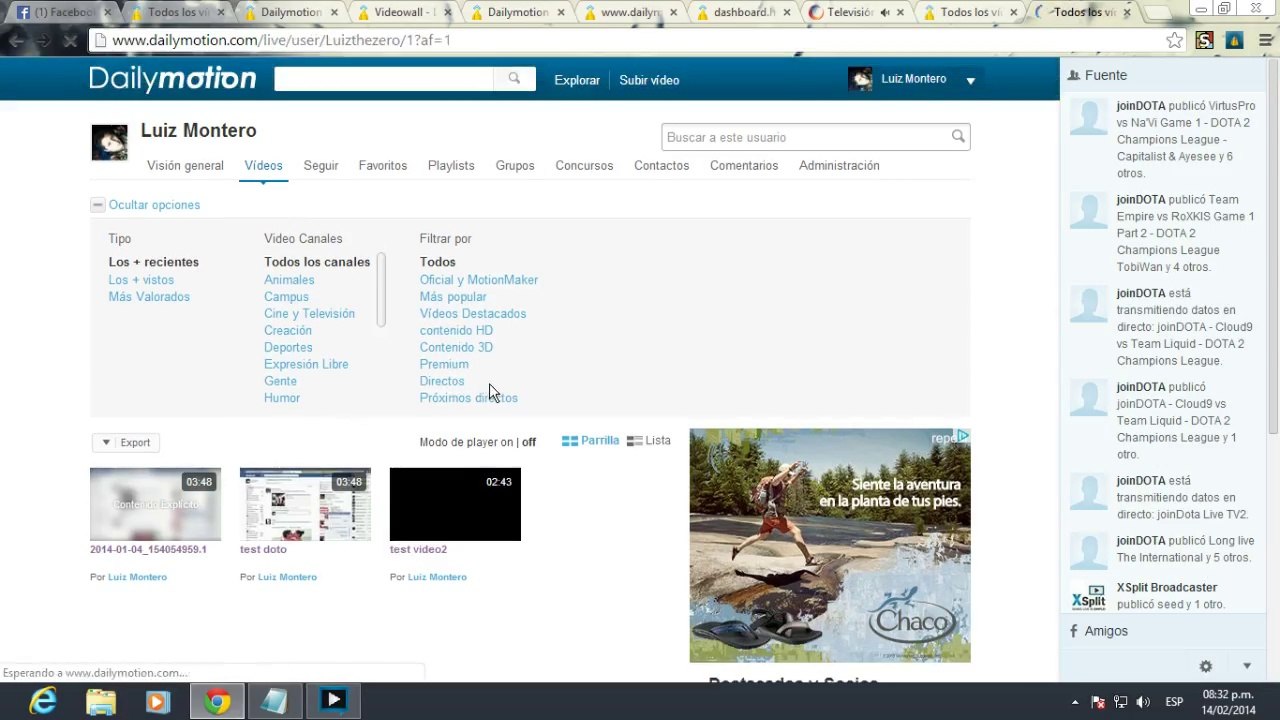
Task: Mute audio on Televisión tab
Action: (884, 12)
